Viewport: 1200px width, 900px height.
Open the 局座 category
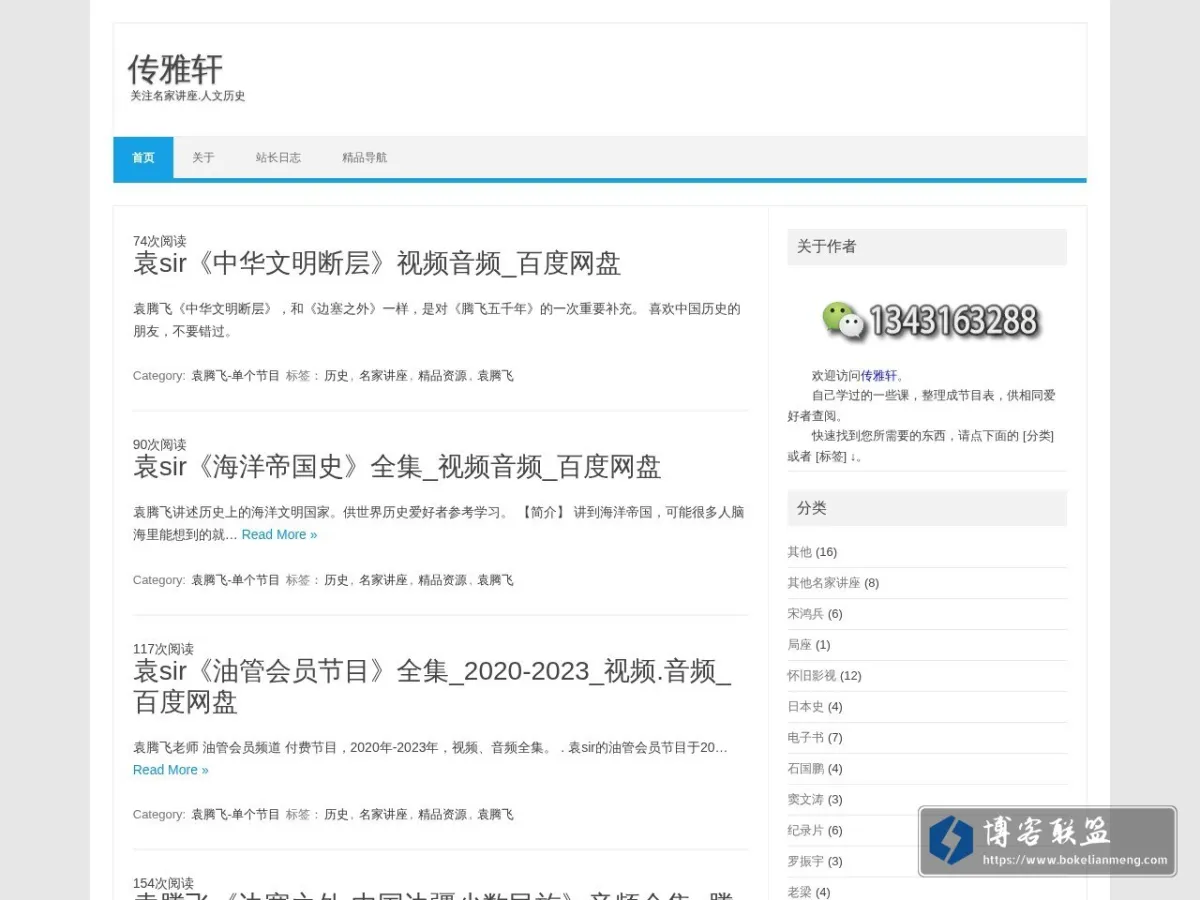[x=799, y=645]
